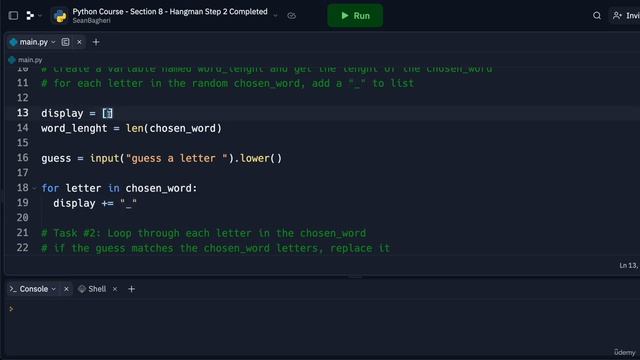640x360 pixels.
Task: Click the Ln 13 cursor position indicator
Action: pos(629,266)
